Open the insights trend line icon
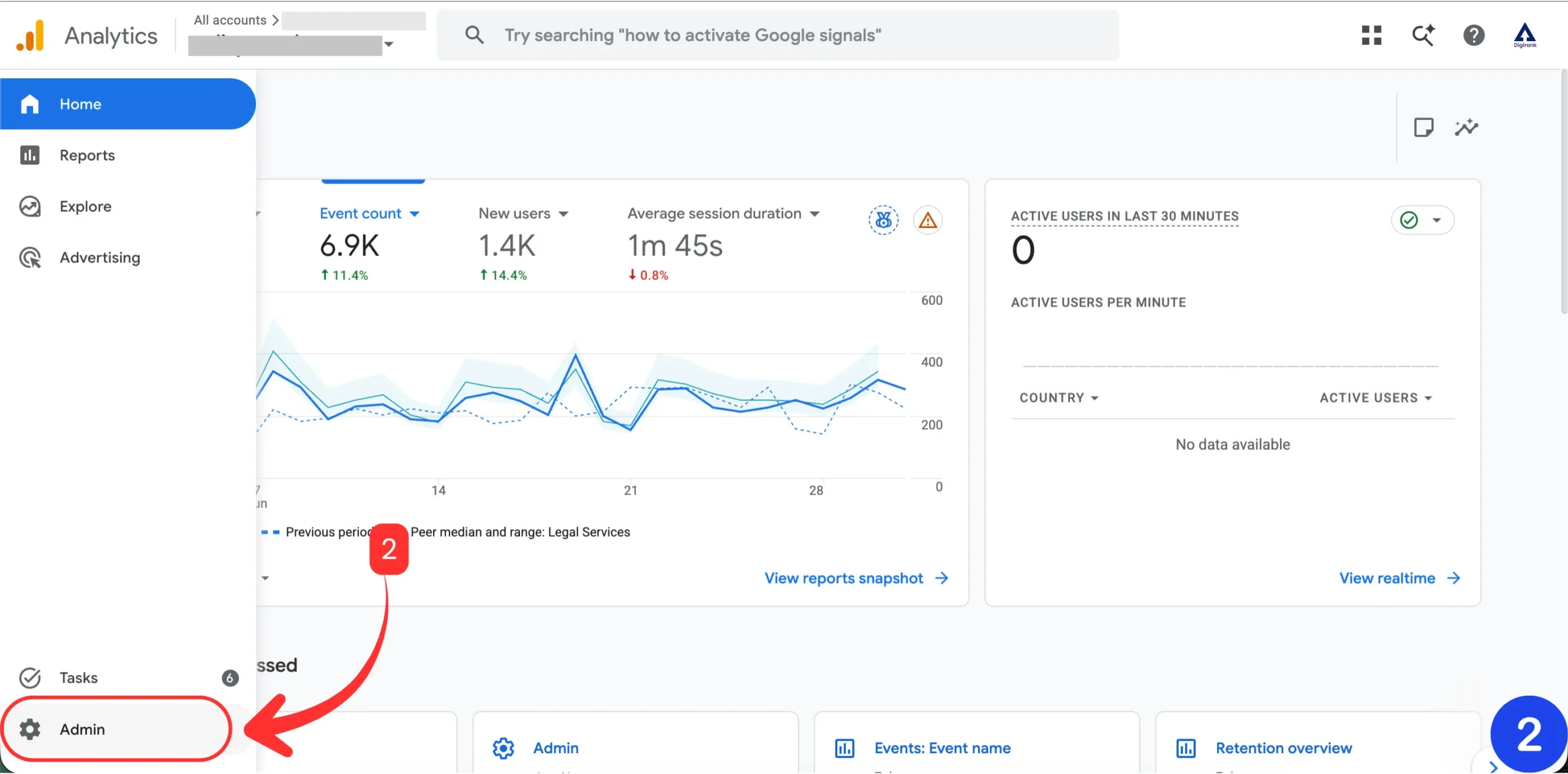 coord(1466,127)
